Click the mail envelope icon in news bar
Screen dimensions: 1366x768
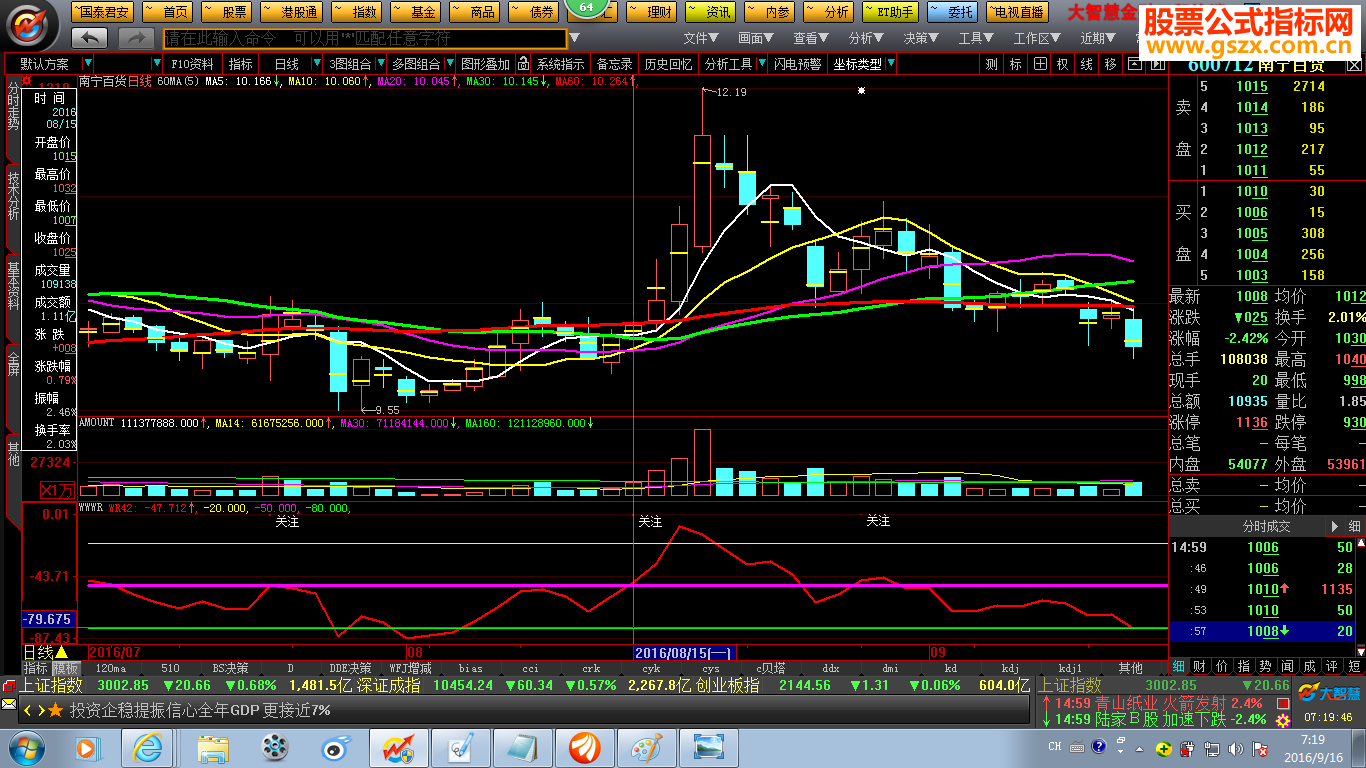(9, 705)
